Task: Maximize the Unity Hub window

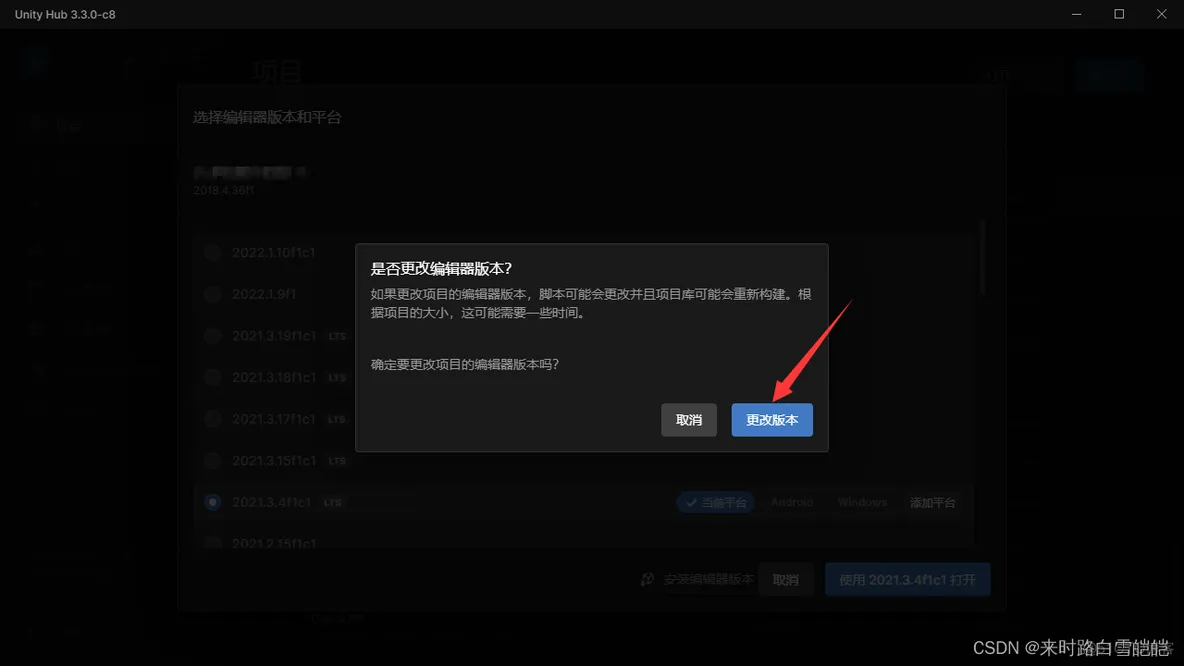Action: tap(1119, 14)
